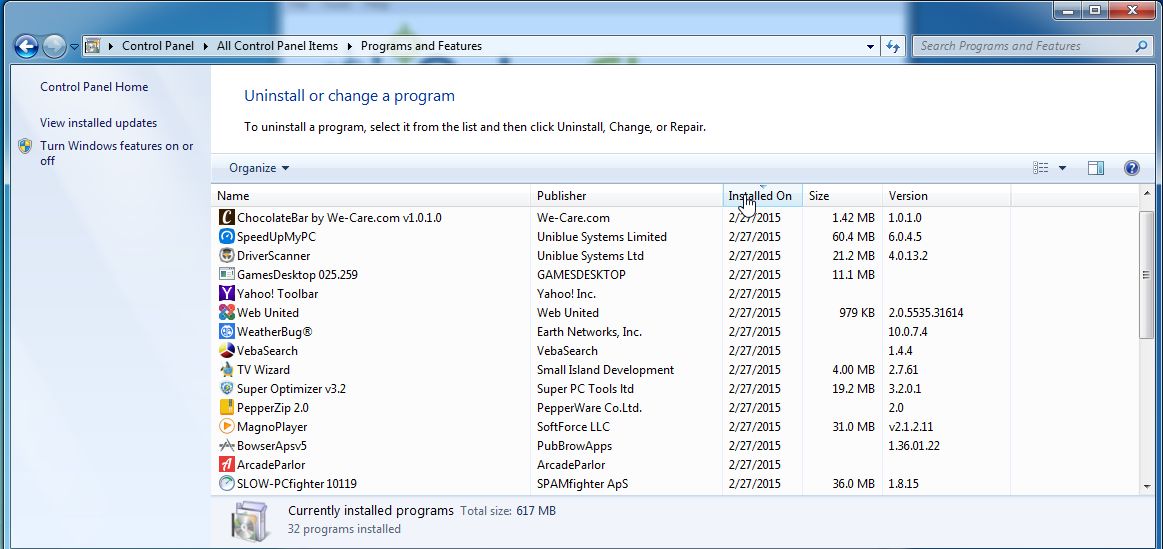Click the scrollbar up arrow
The image size is (1163, 549).
[1147, 194]
